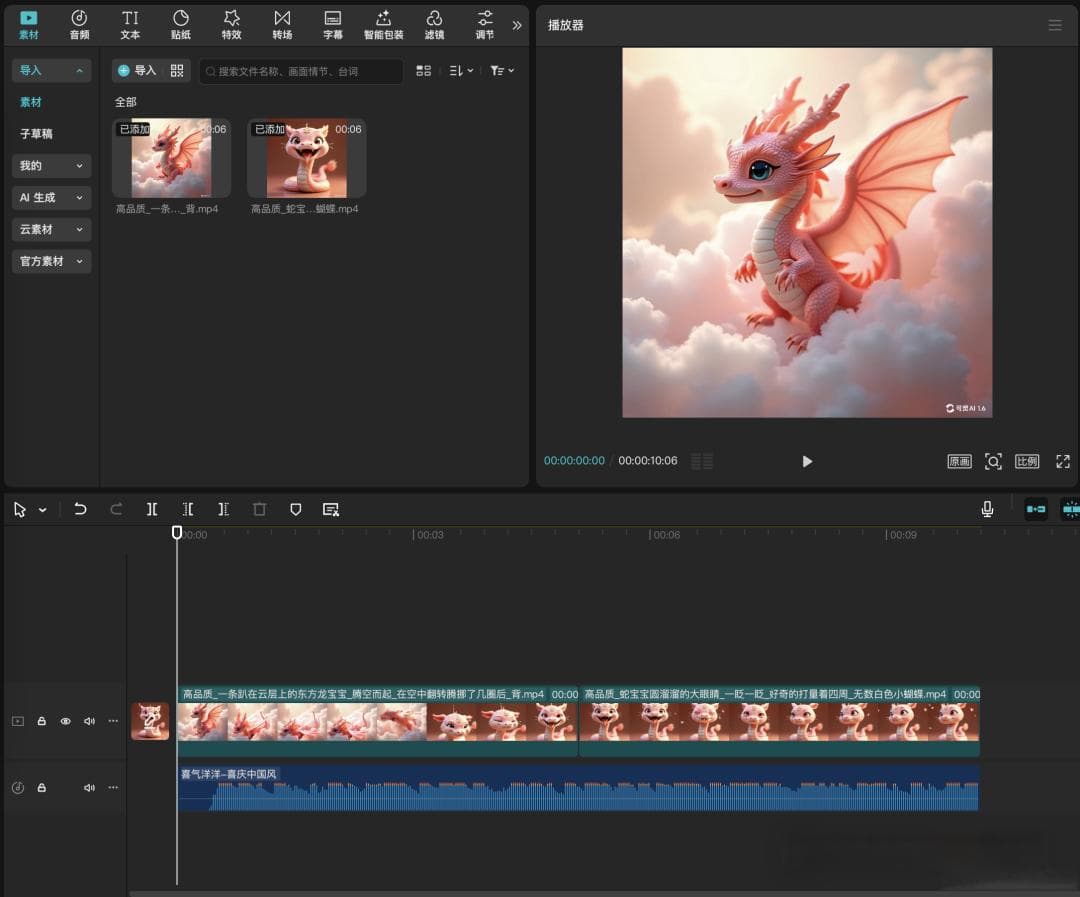Click the 00:03 mark on the ruler
The width and height of the screenshot is (1080, 897).
click(x=429, y=535)
